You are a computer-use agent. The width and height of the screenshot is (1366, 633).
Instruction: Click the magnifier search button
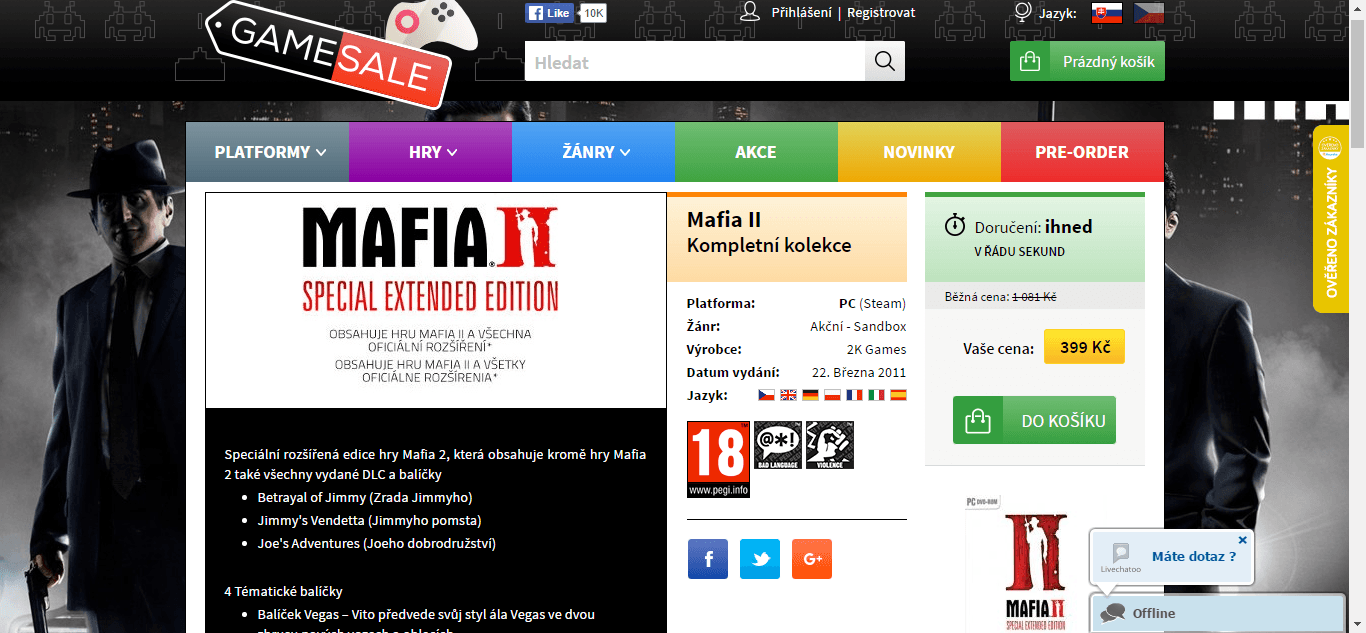tap(885, 61)
